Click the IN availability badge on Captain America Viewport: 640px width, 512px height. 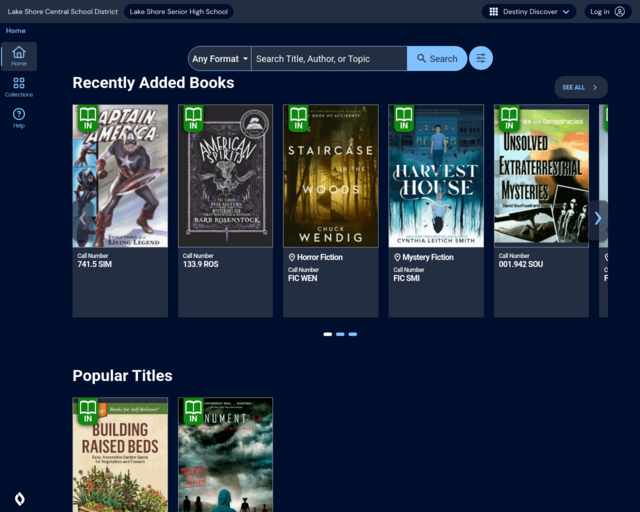coord(88,118)
